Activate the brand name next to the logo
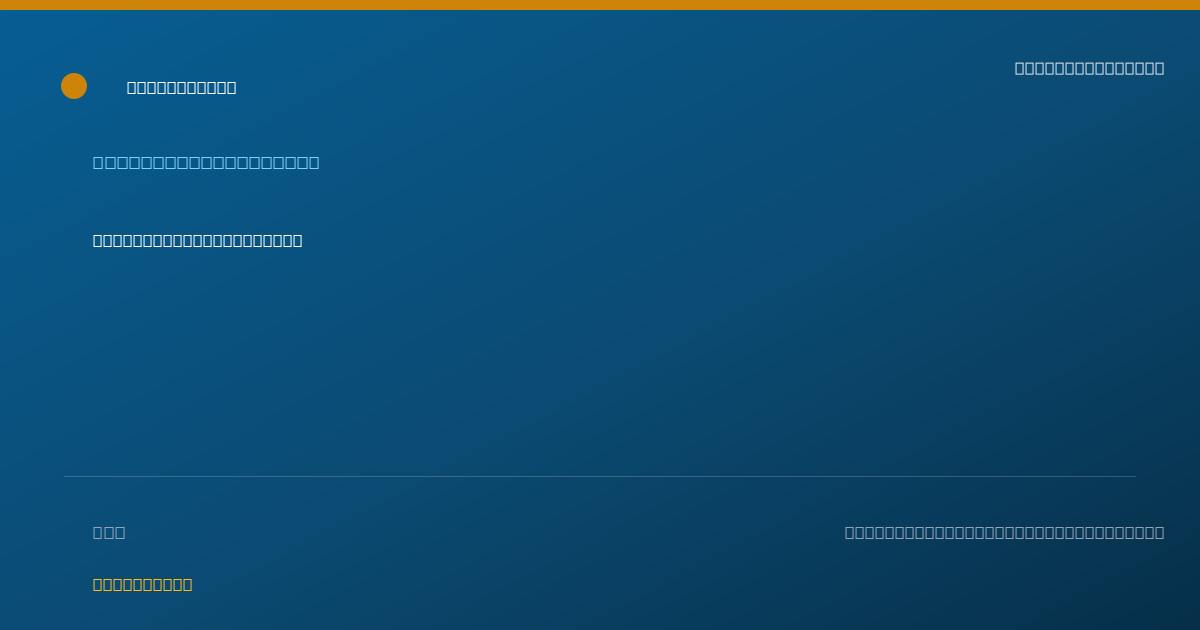 pos(181,88)
